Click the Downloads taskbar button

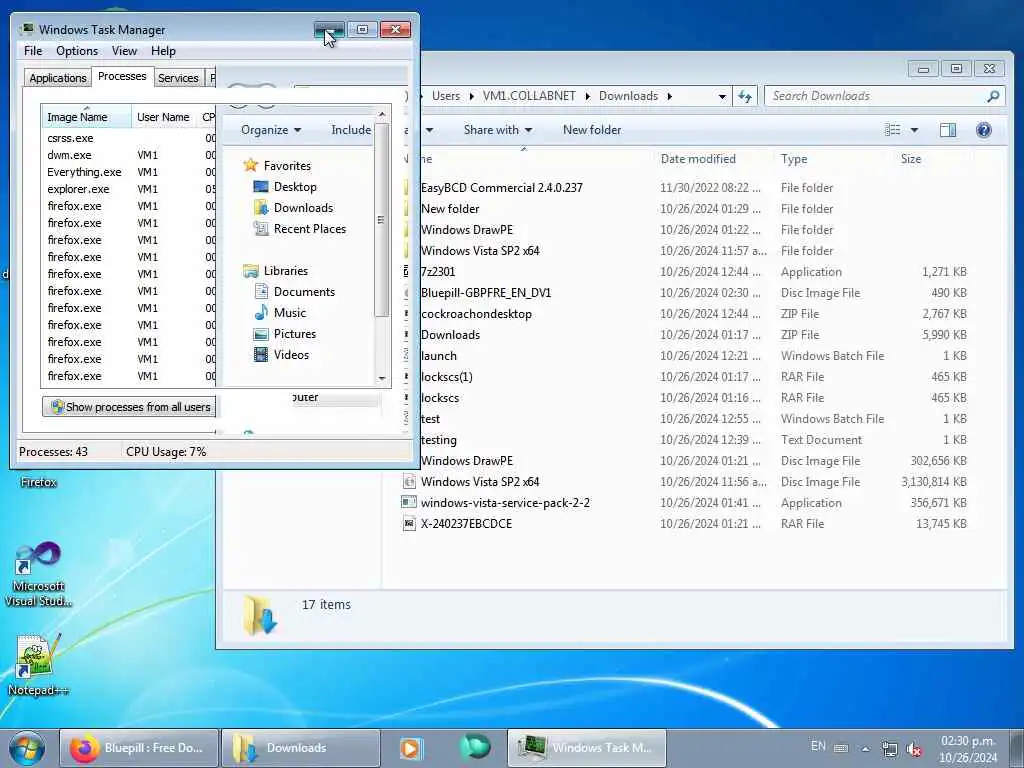(x=301, y=748)
